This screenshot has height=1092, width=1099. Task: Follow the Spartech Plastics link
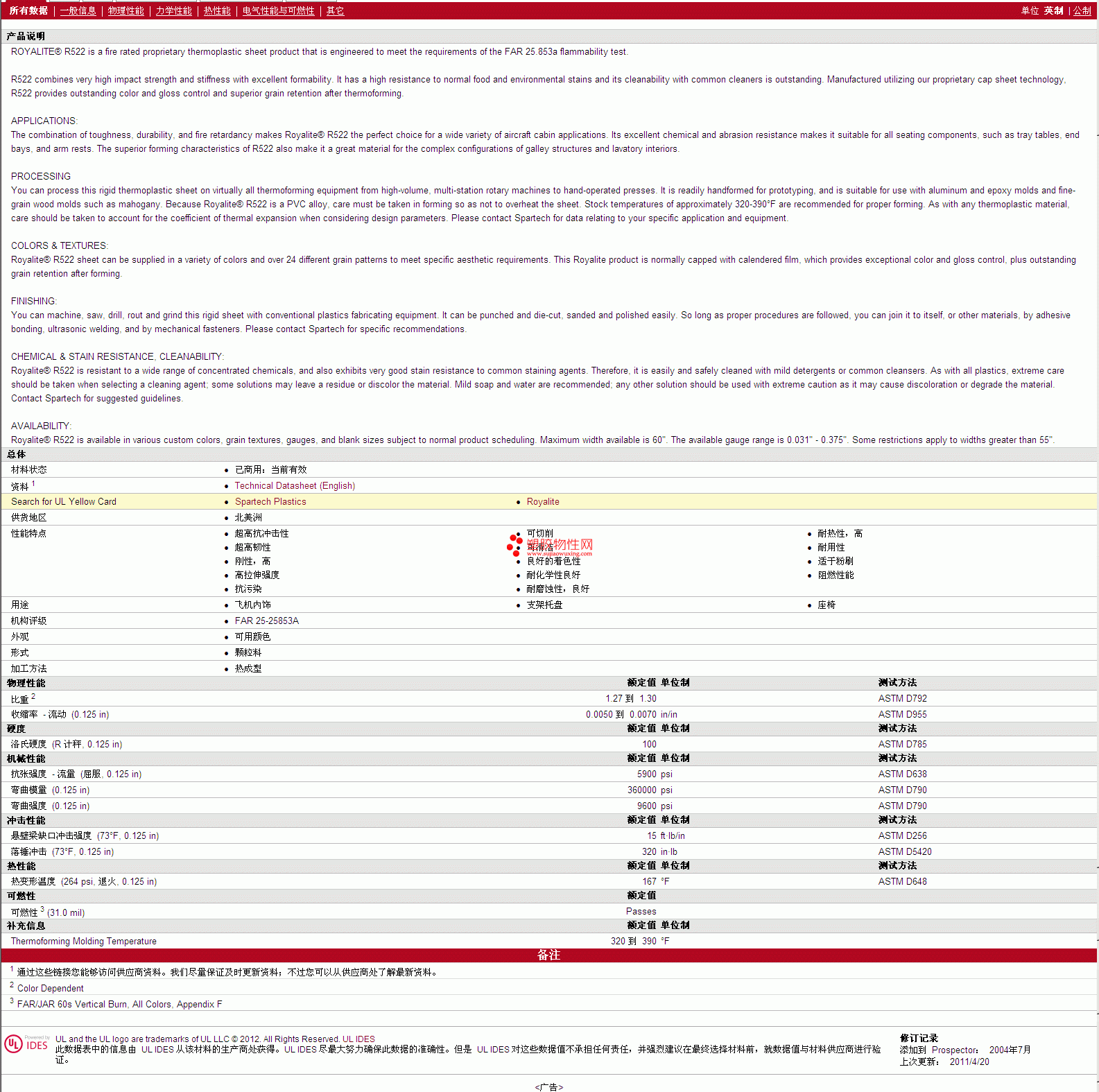[x=270, y=502]
